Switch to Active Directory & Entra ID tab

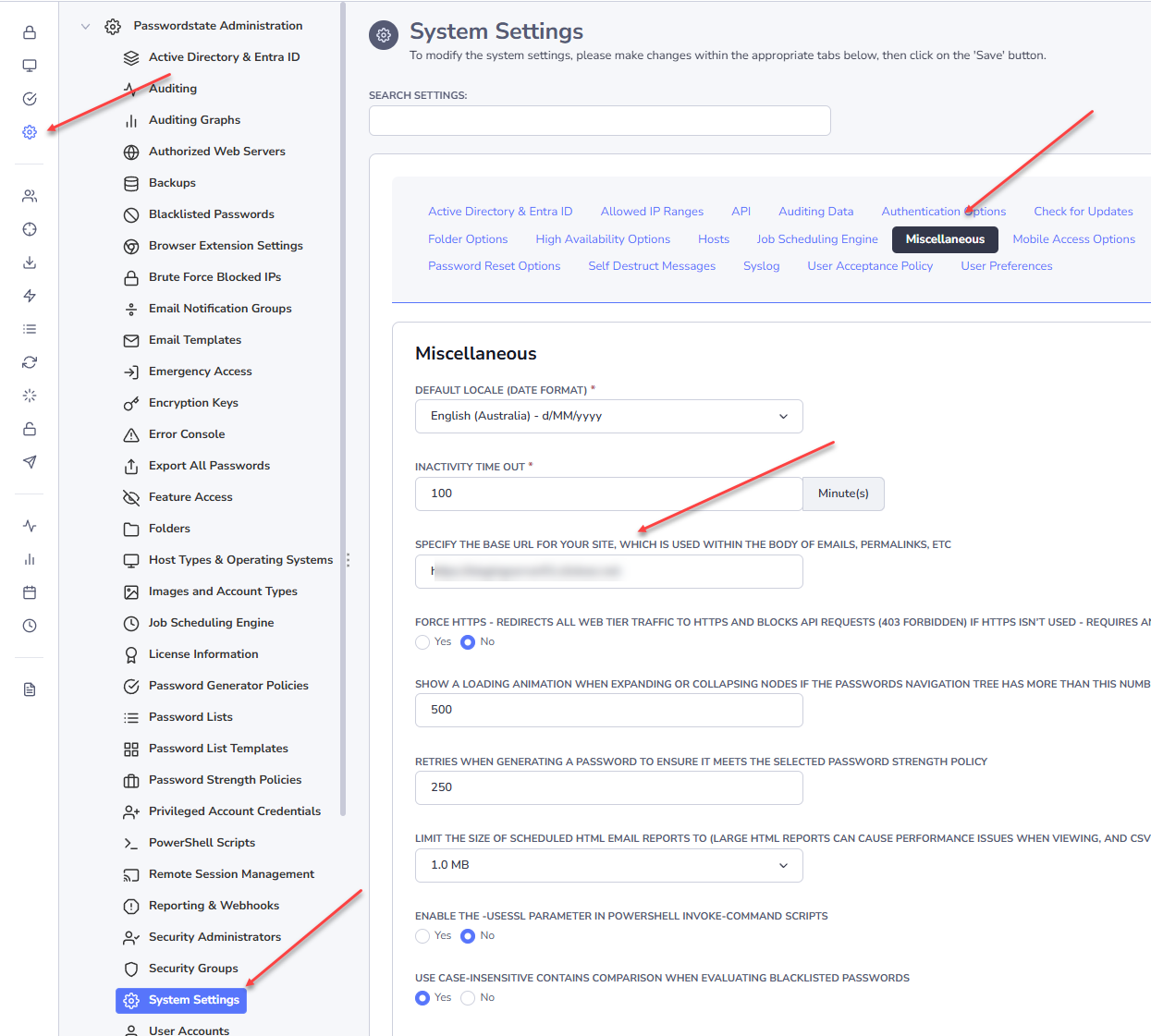(500, 212)
